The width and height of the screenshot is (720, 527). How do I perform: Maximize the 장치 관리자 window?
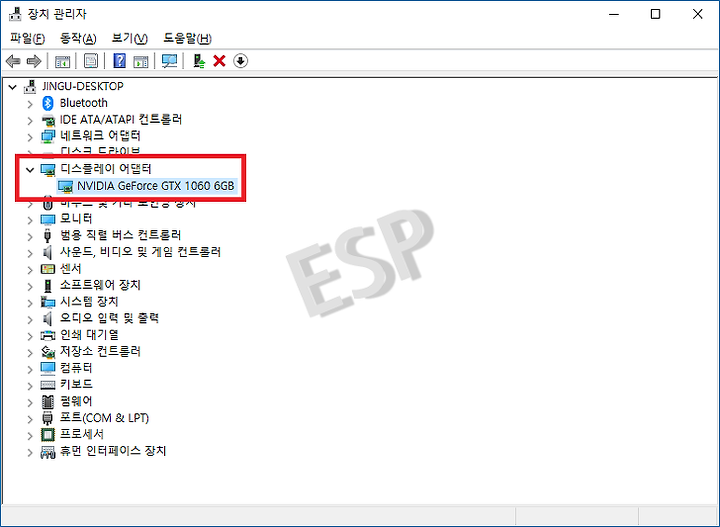pos(655,14)
